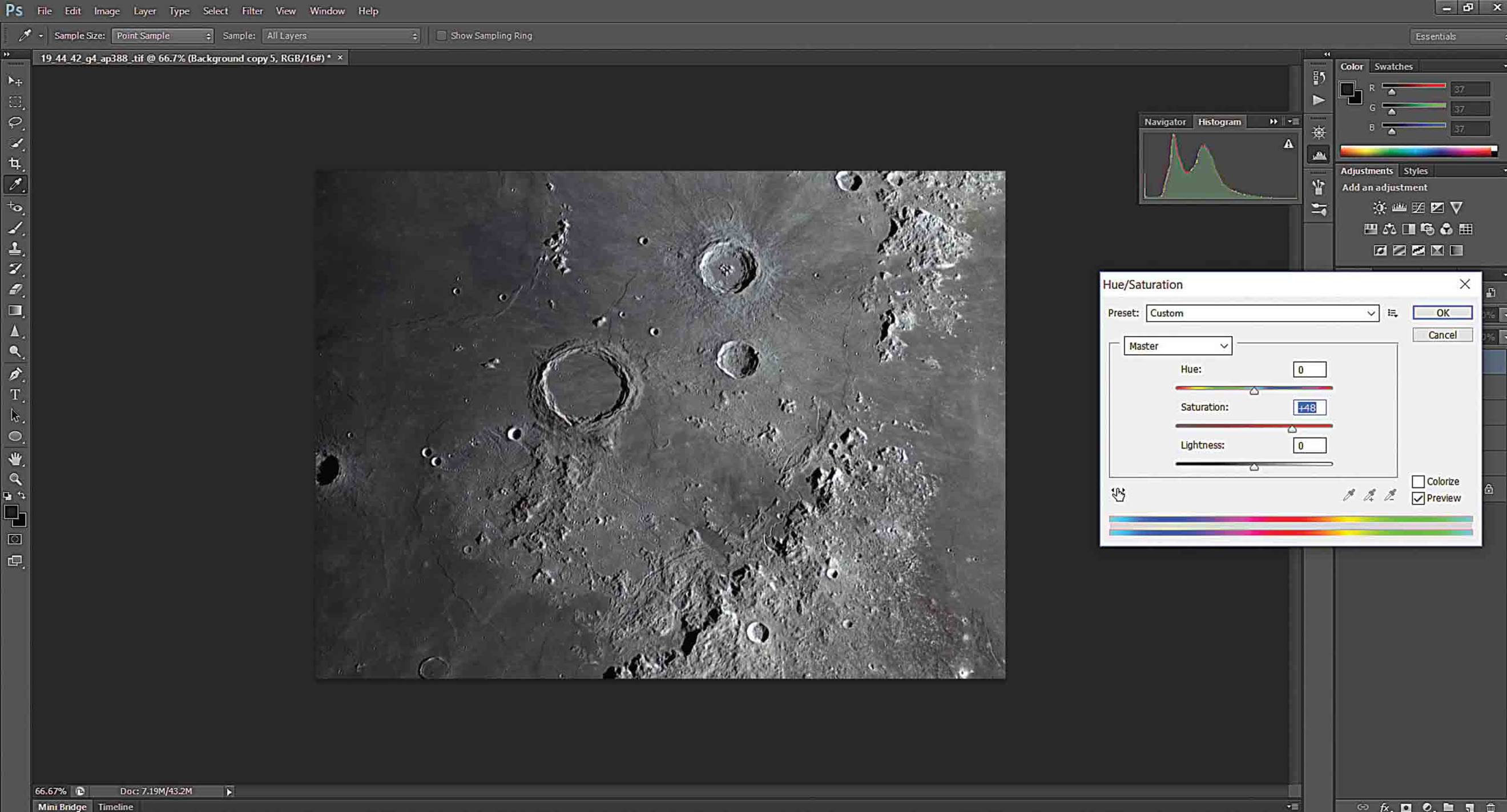Open the Preset Custom dropdown
Screen dimensions: 1507x812
pyautogui.click(x=1262, y=313)
